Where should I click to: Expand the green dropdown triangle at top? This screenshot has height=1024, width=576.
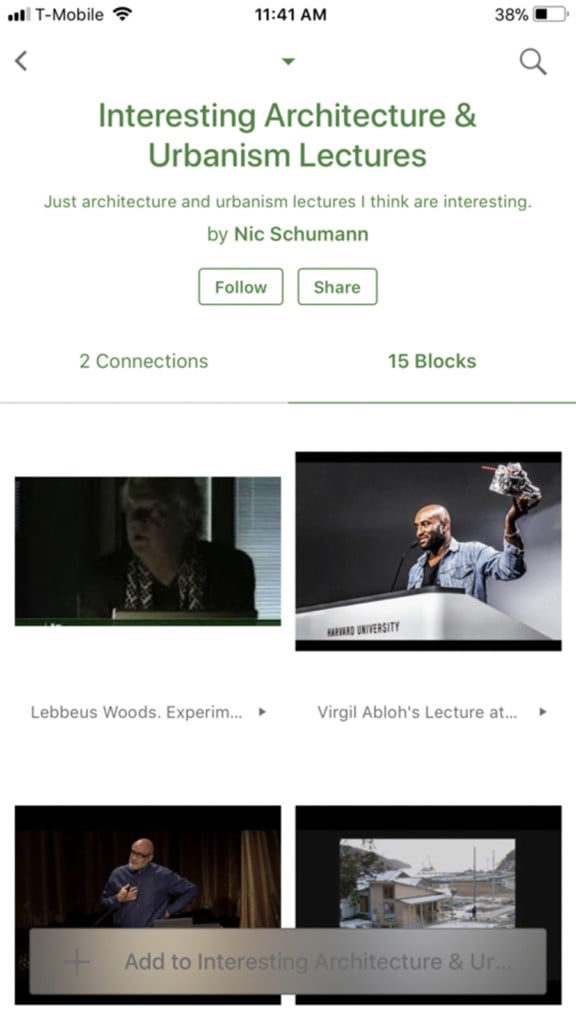(x=288, y=61)
